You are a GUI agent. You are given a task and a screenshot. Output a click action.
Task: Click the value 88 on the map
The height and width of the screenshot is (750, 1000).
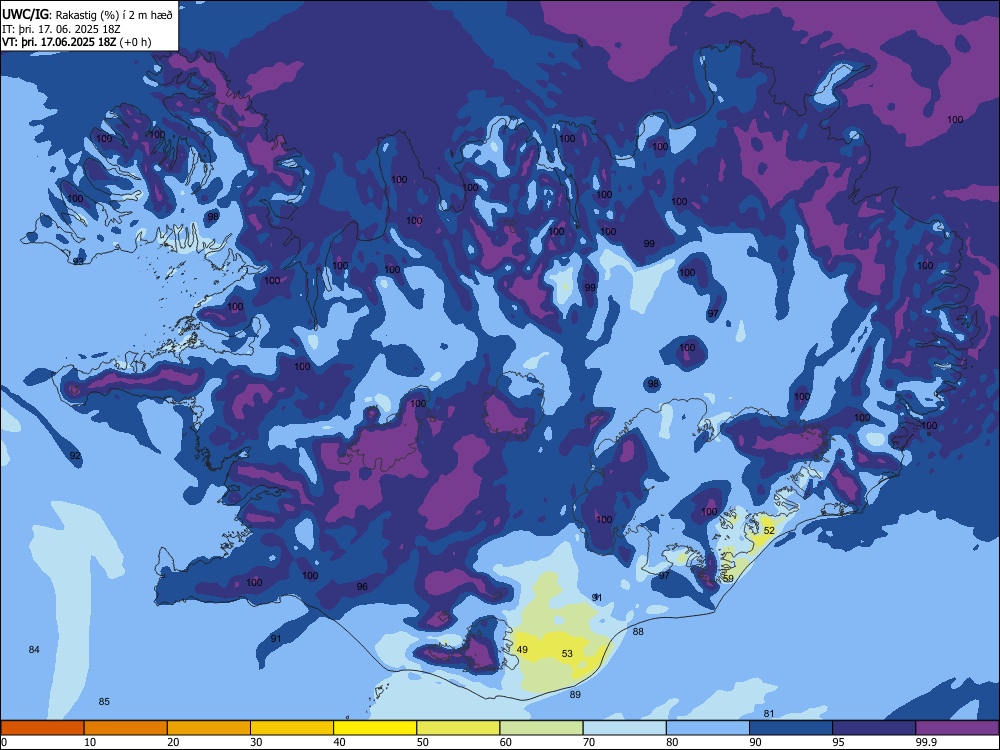point(638,631)
